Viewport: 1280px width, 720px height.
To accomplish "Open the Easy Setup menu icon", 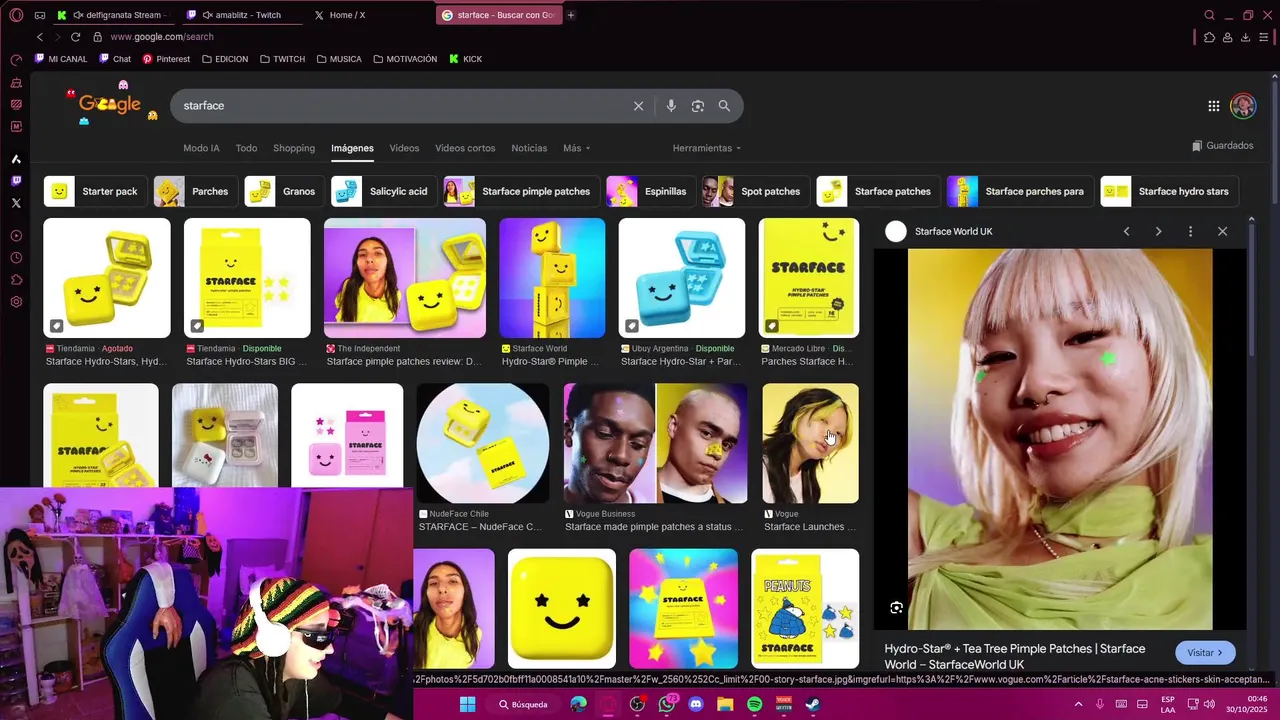I will (1264, 37).
